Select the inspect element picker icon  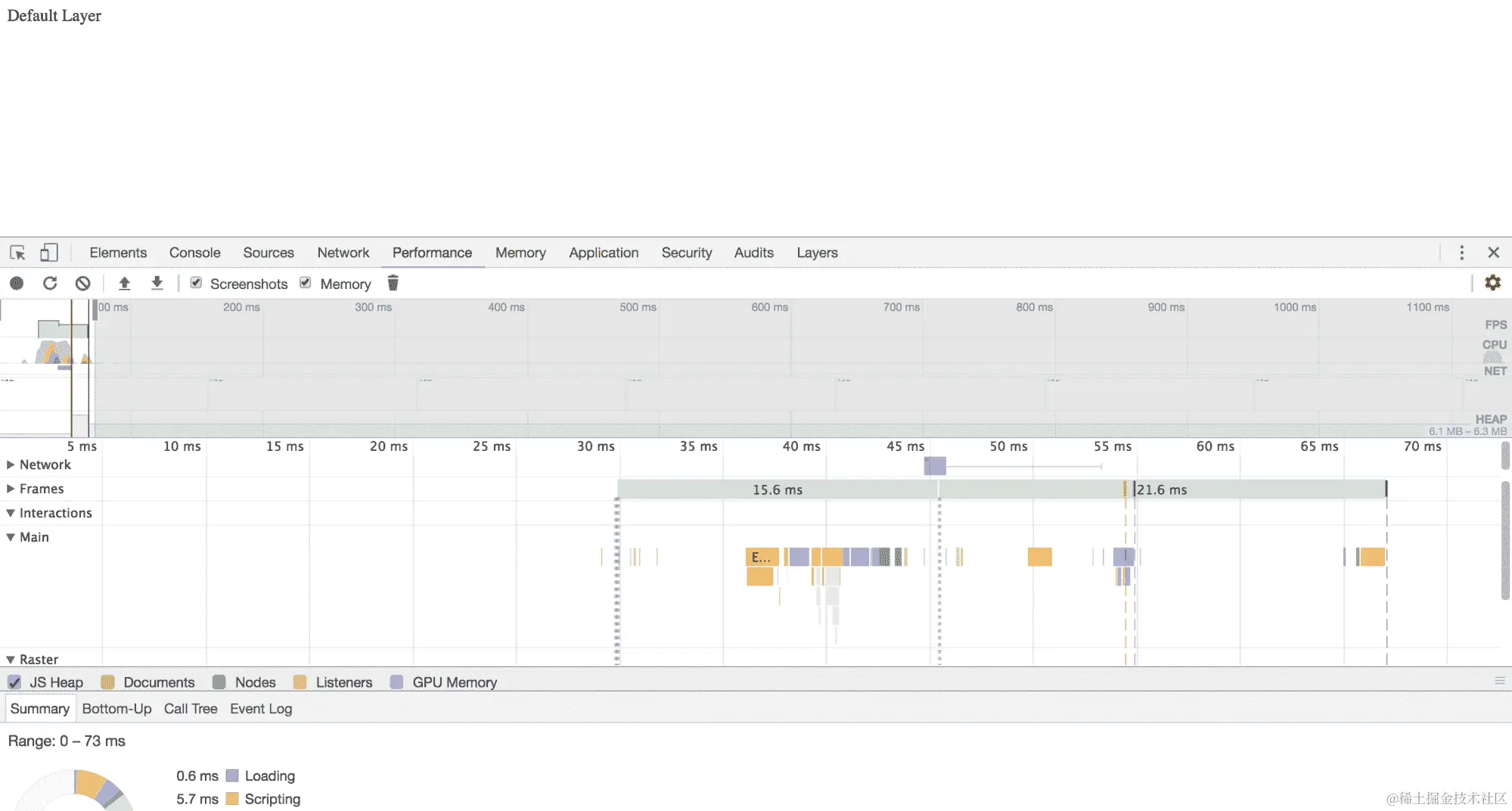pyautogui.click(x=17, y=253)
